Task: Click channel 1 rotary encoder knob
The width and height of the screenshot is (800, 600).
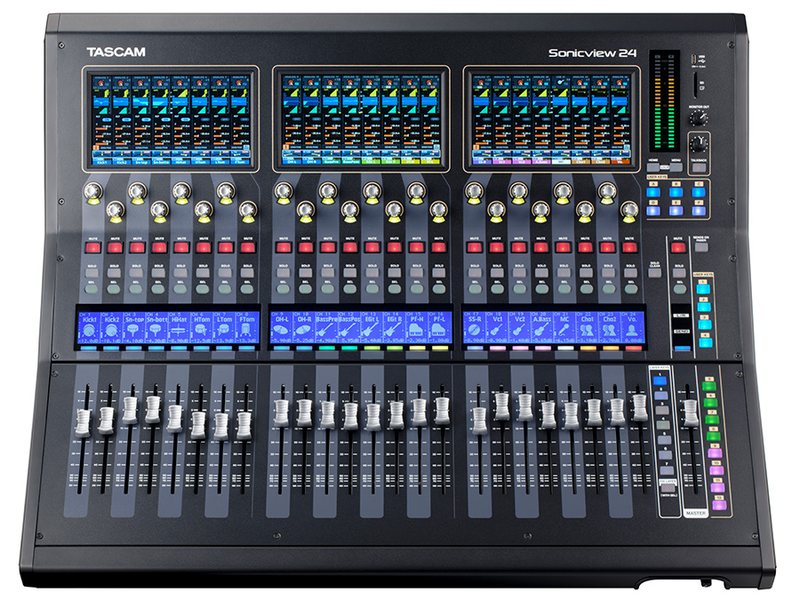Action: tap(93, 192)
